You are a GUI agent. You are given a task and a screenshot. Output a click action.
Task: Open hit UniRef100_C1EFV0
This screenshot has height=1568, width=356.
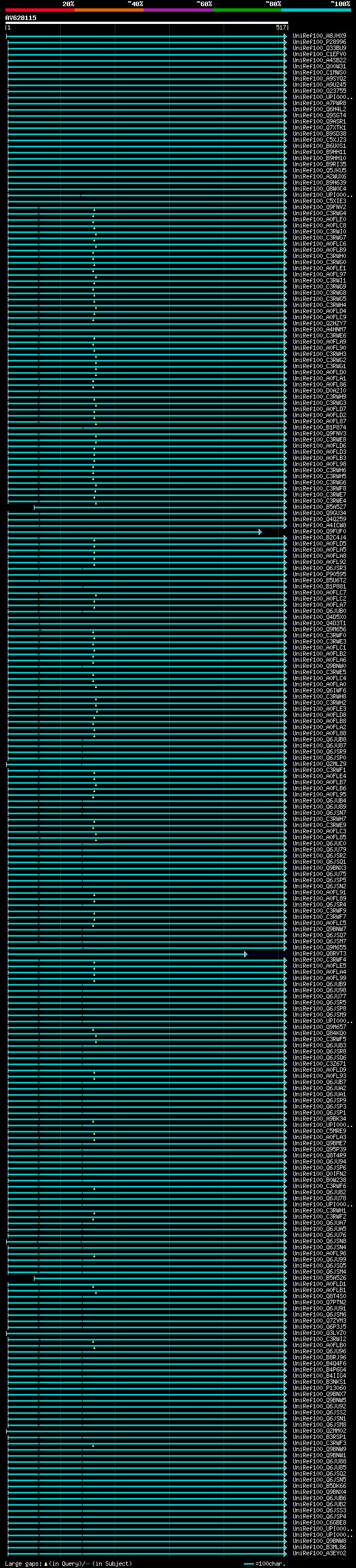[x=319, y=54]
